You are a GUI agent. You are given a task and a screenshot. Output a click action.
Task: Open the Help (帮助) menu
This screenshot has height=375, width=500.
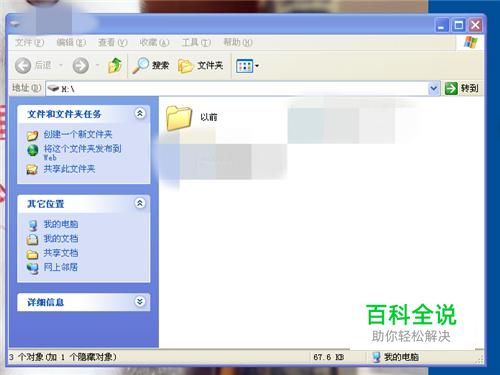[238, 43]
